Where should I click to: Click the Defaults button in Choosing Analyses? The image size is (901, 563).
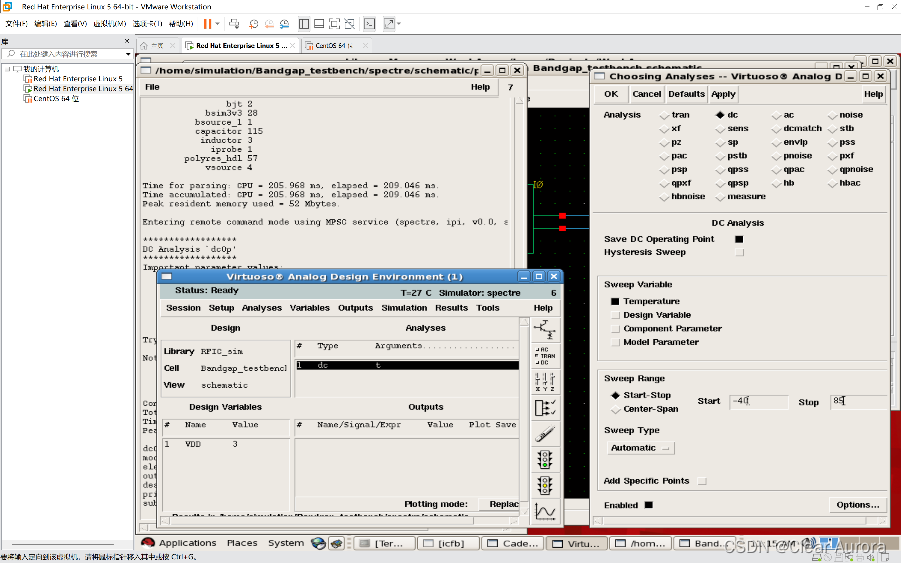click(x=686, y=94)
